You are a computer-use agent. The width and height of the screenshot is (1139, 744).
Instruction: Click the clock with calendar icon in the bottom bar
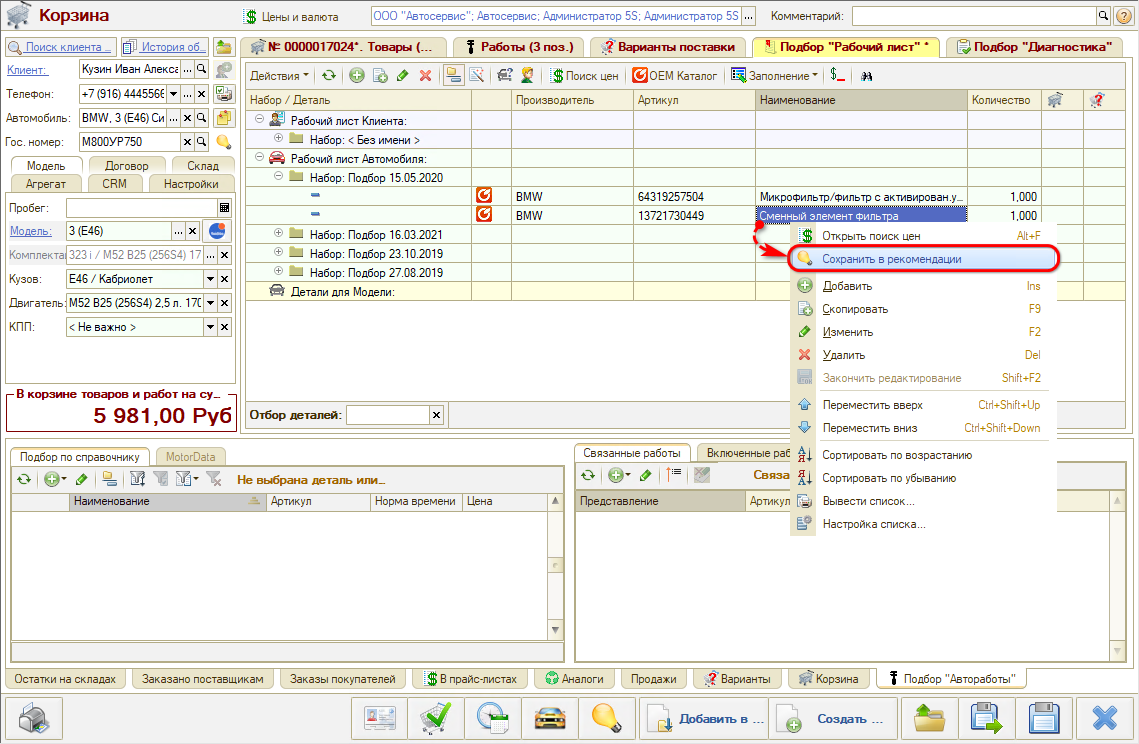coord(493,719)
